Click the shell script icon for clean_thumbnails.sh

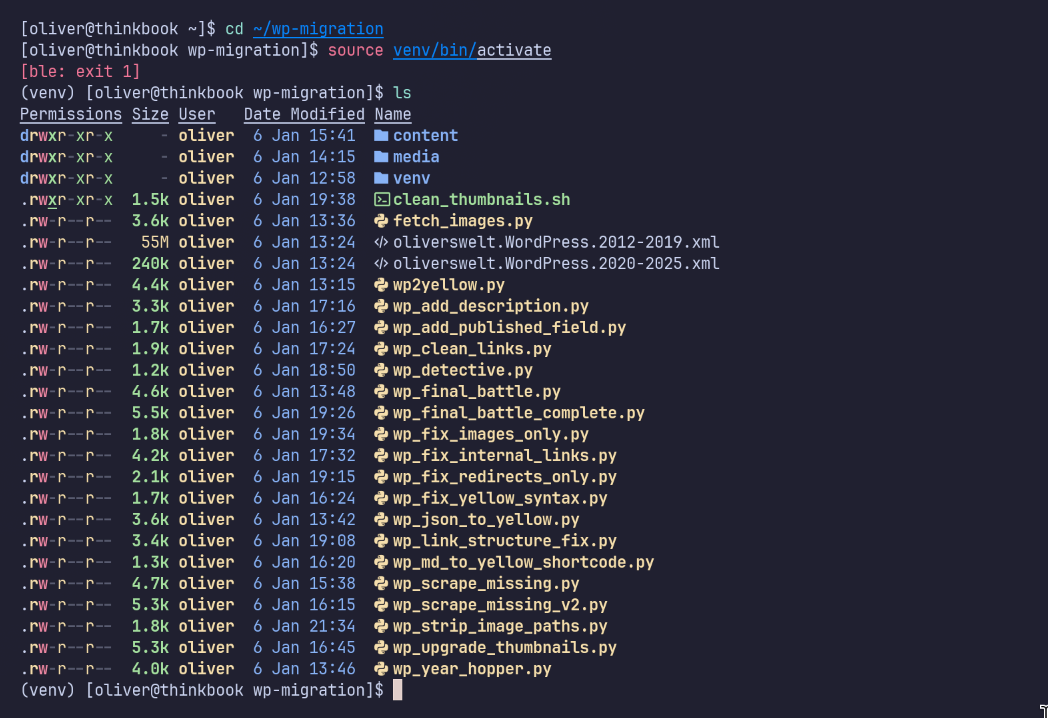point(381,200)
